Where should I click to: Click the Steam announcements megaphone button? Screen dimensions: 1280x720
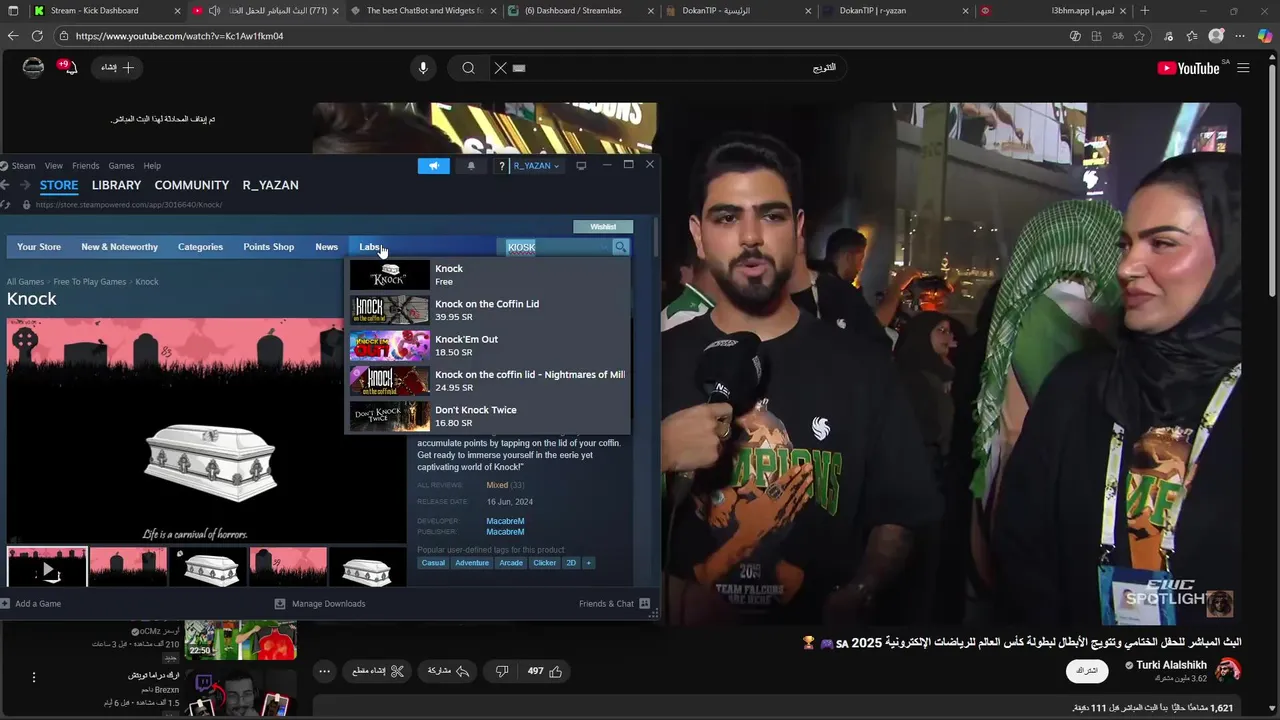pos(434,166)
